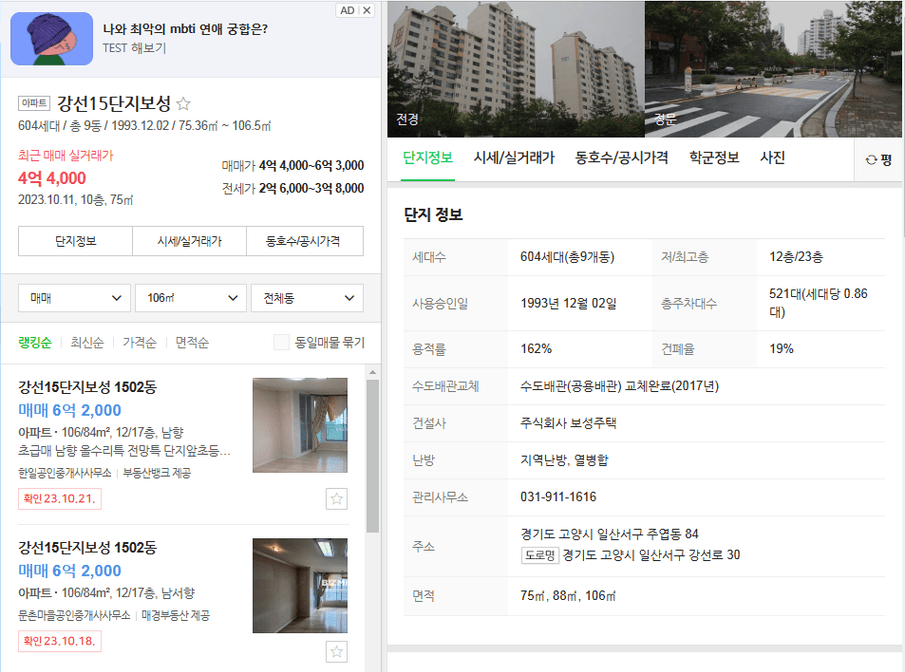Click the 매매가 4억 4,000~6억 3,000 range

tap(293, 166)
